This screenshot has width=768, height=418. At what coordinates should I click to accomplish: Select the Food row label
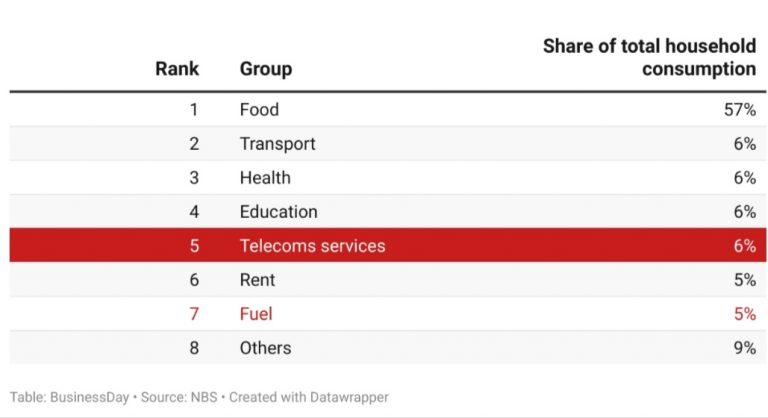(259, 110)
